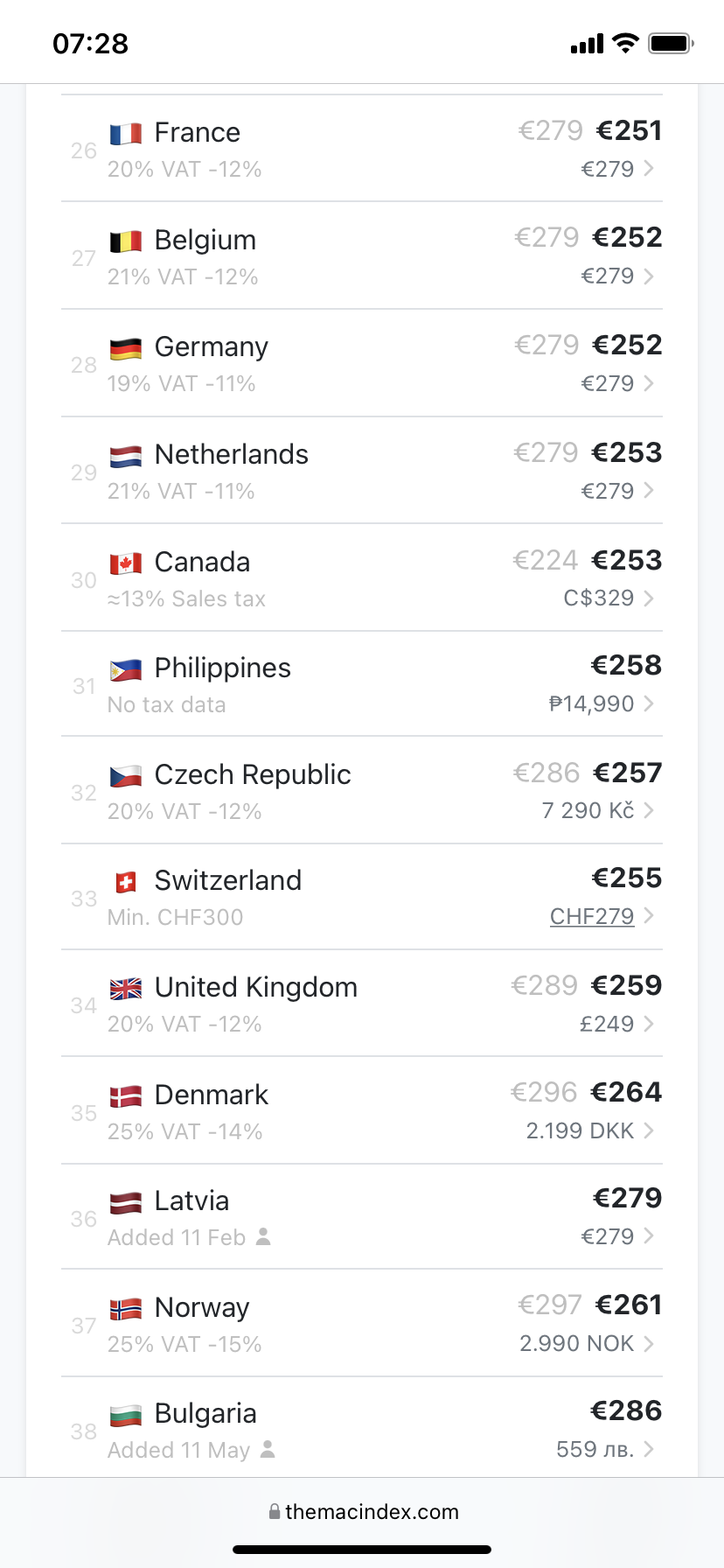Viewport: 724px width, 1568px height.
Task: Open the chevron next to C$329
Action: pyautogui.click(x=649, y=598)
